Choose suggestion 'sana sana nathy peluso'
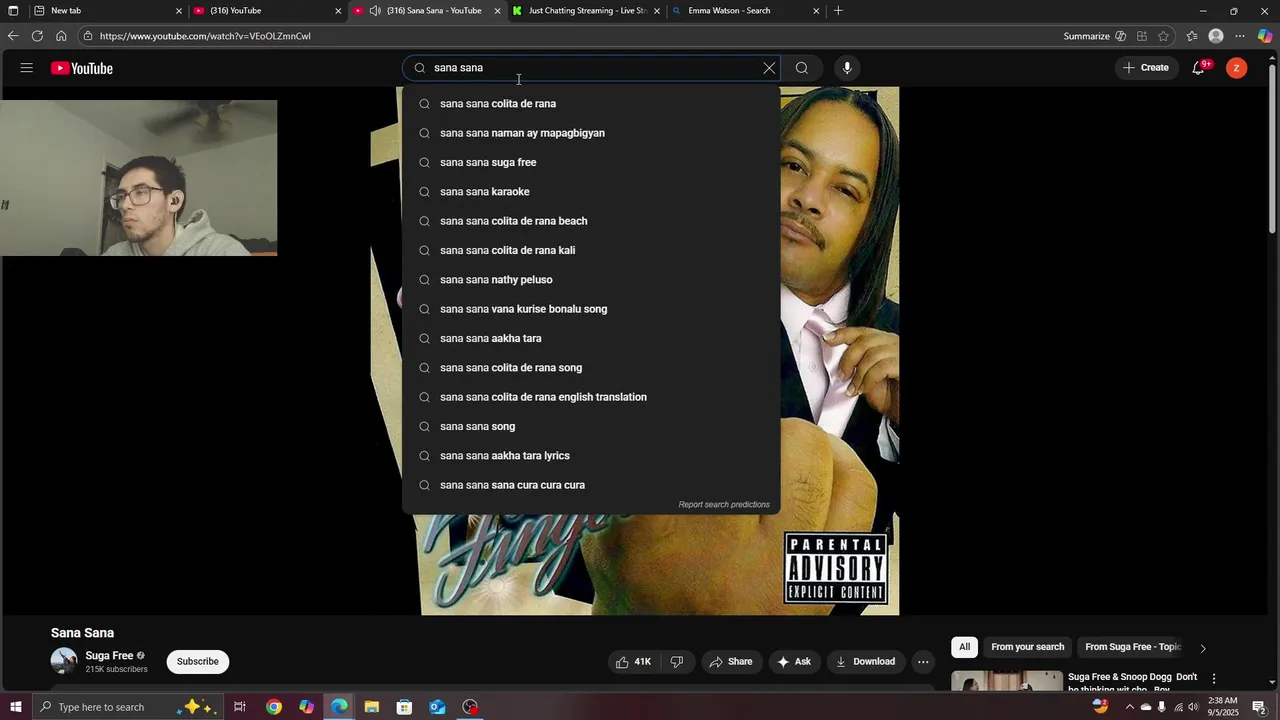This screenshot has width=1280, height=720. 591,280
